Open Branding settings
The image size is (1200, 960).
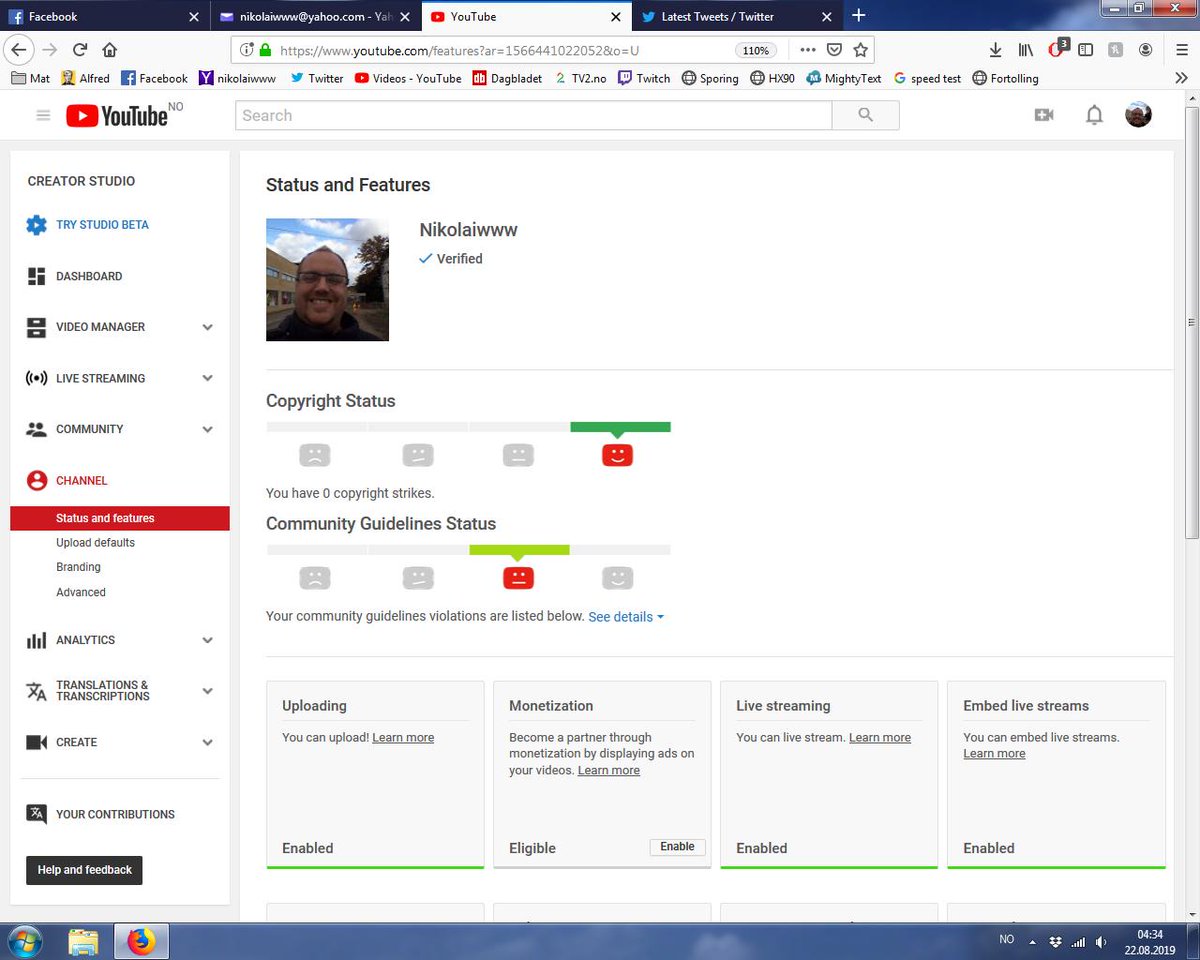78,567
